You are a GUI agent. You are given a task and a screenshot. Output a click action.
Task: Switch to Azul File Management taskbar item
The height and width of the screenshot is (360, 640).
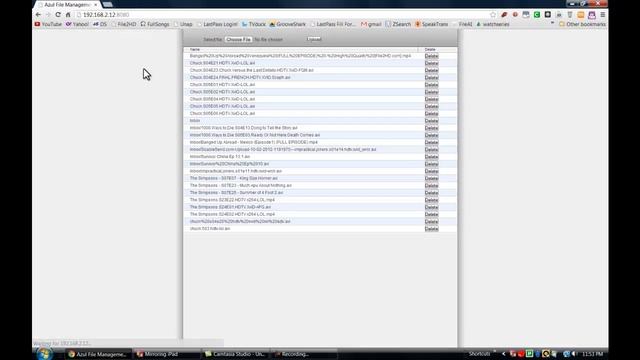(98, 354)
